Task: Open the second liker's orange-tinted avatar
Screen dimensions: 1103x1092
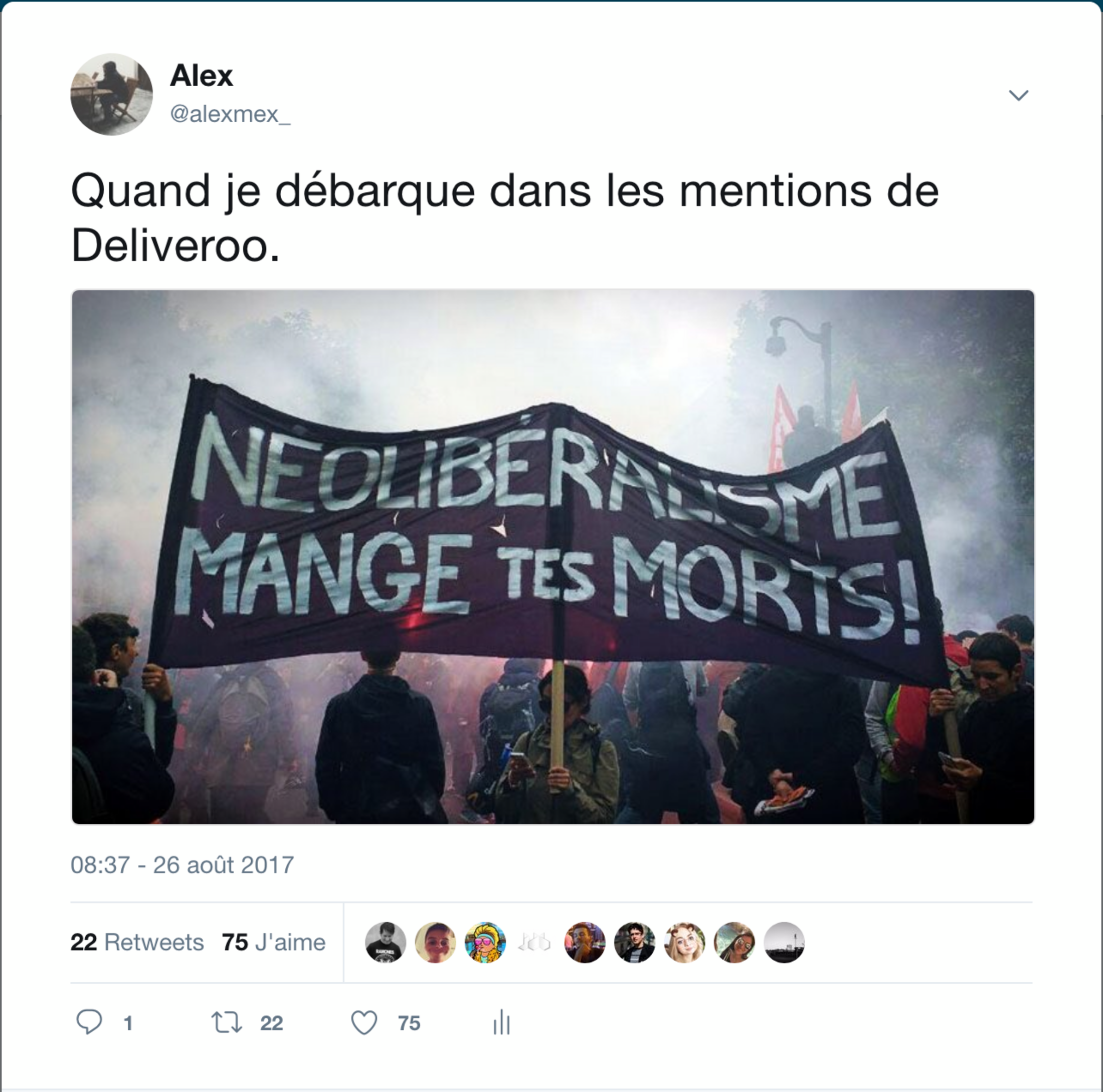Action: tap(435, 943)
